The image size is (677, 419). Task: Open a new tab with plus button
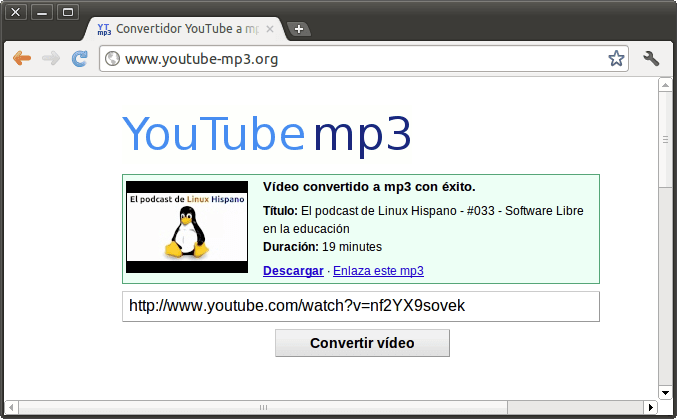point(299,29)
